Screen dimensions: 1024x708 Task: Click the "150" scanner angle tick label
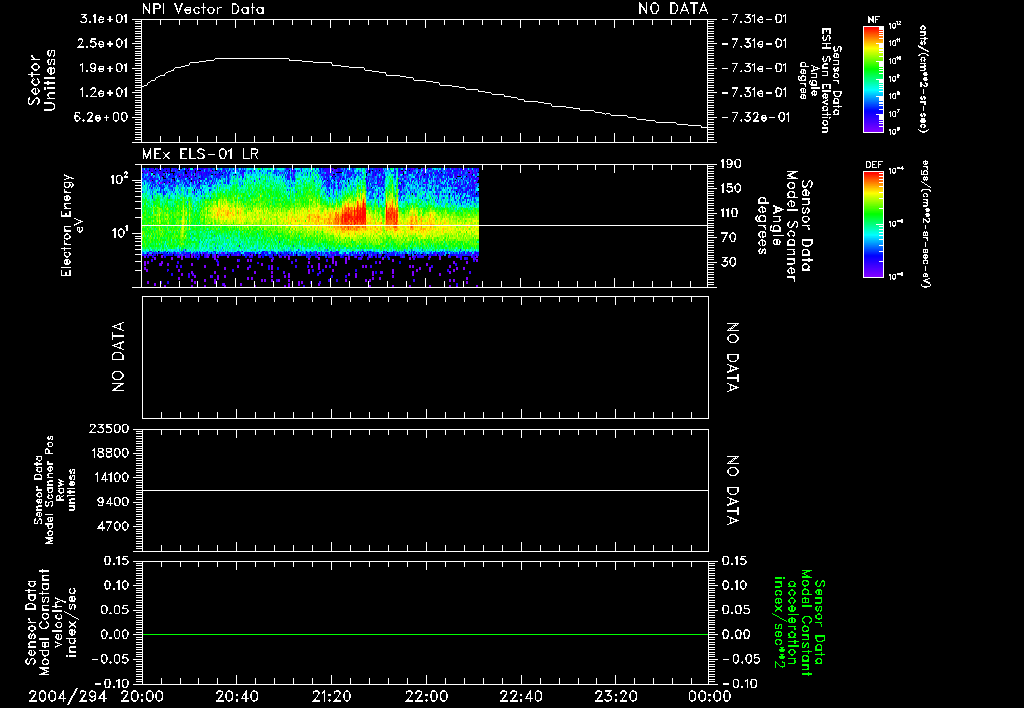[731, 188]
